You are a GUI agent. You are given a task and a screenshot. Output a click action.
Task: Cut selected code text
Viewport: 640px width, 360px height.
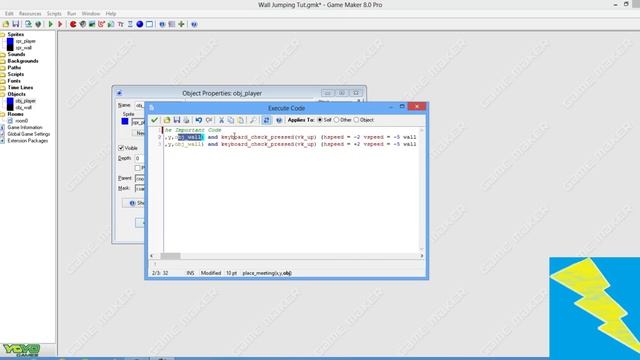[x=221, y=120]
